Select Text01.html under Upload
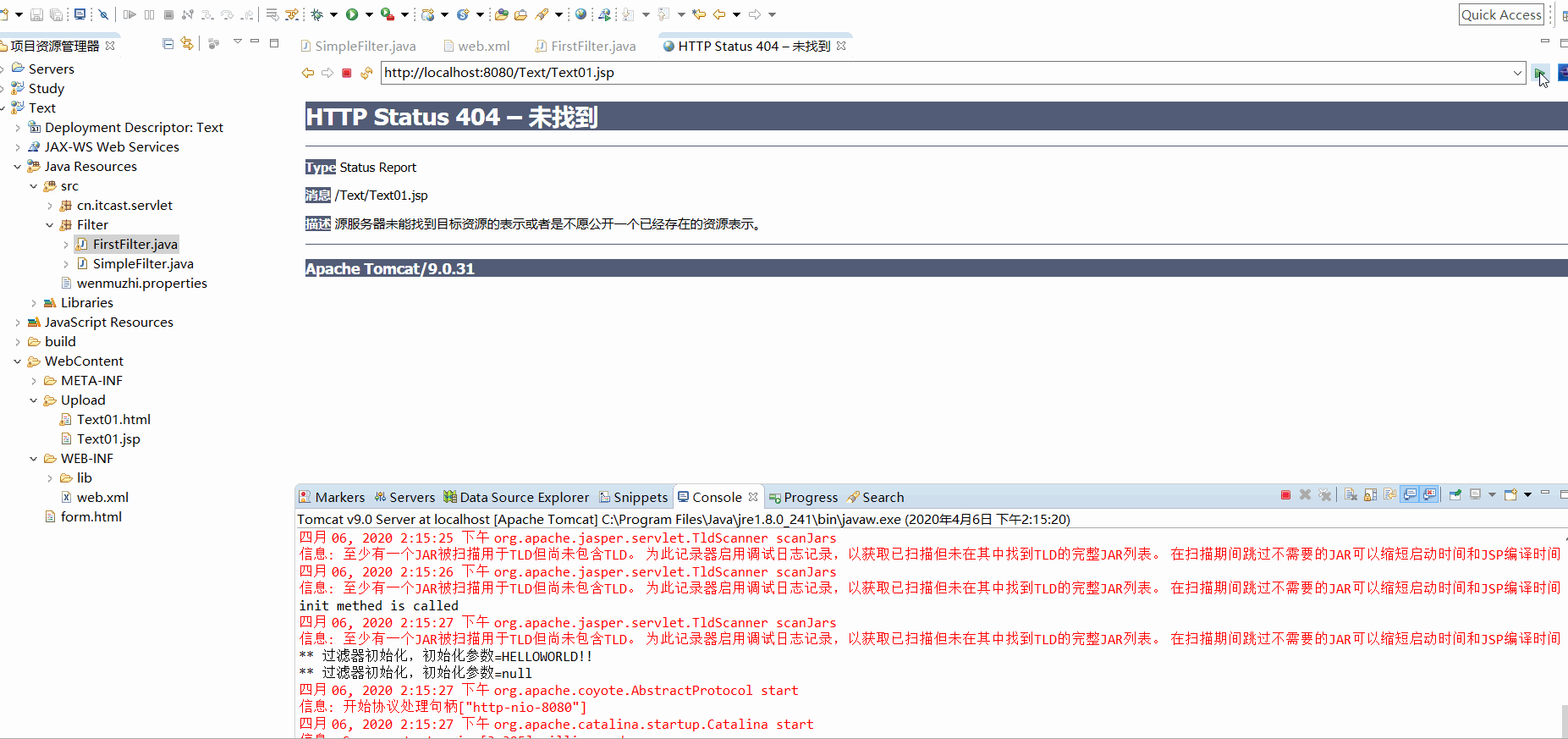1568x739 pixels. 106,419
